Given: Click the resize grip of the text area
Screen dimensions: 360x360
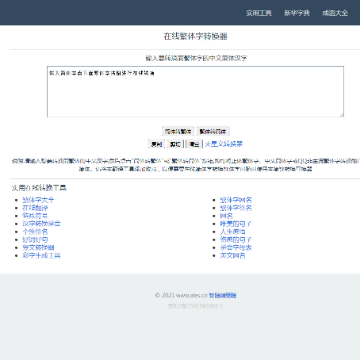Looking at the screenshot, I should click(x=341, y=115).
